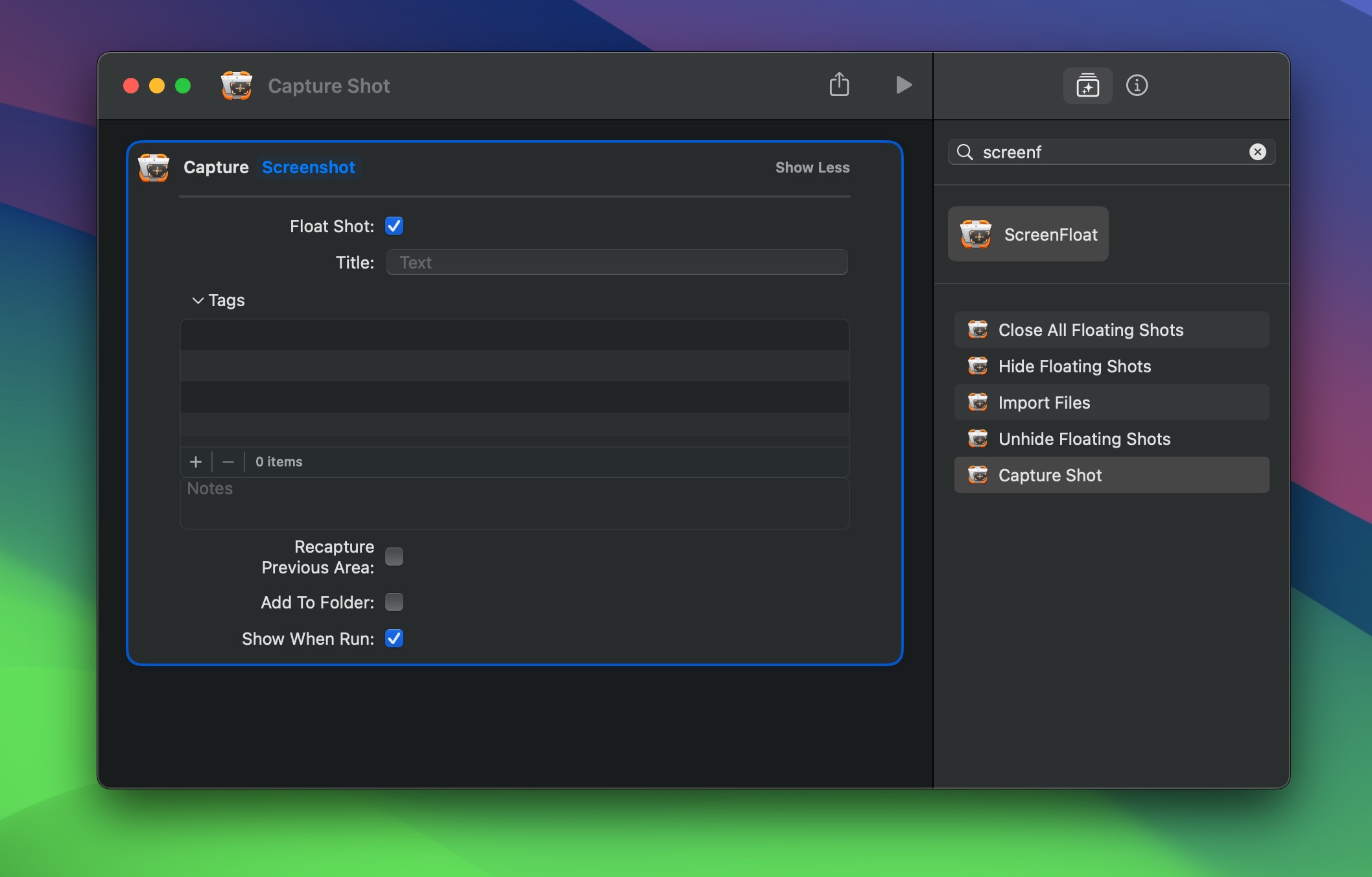Click the Share shortcut icon in the title bar
Screen dimensions: 1372x877
coord(839,84)
